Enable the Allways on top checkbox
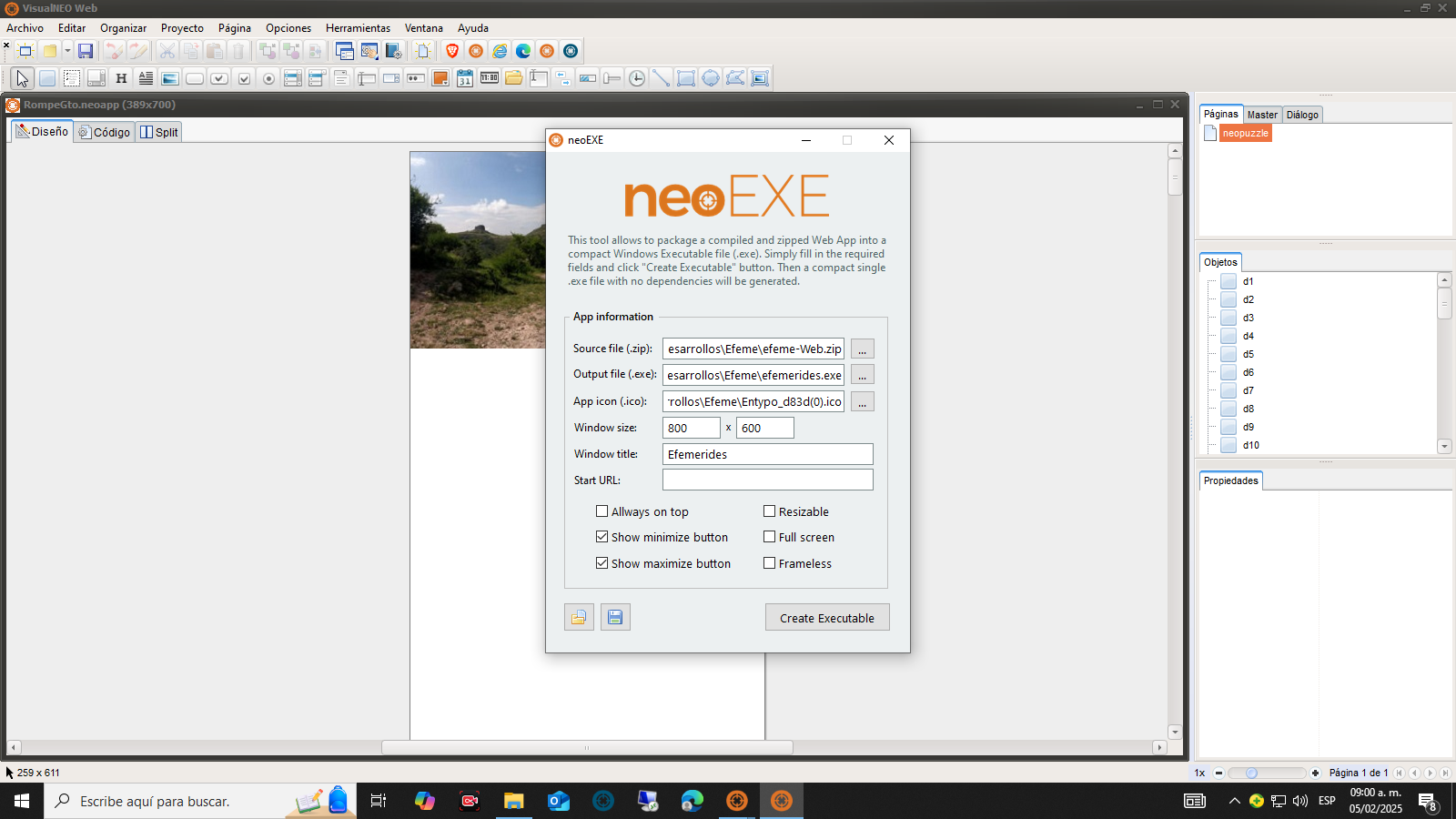This screenshot has width=1456, height=819. (x=602, y=511)
